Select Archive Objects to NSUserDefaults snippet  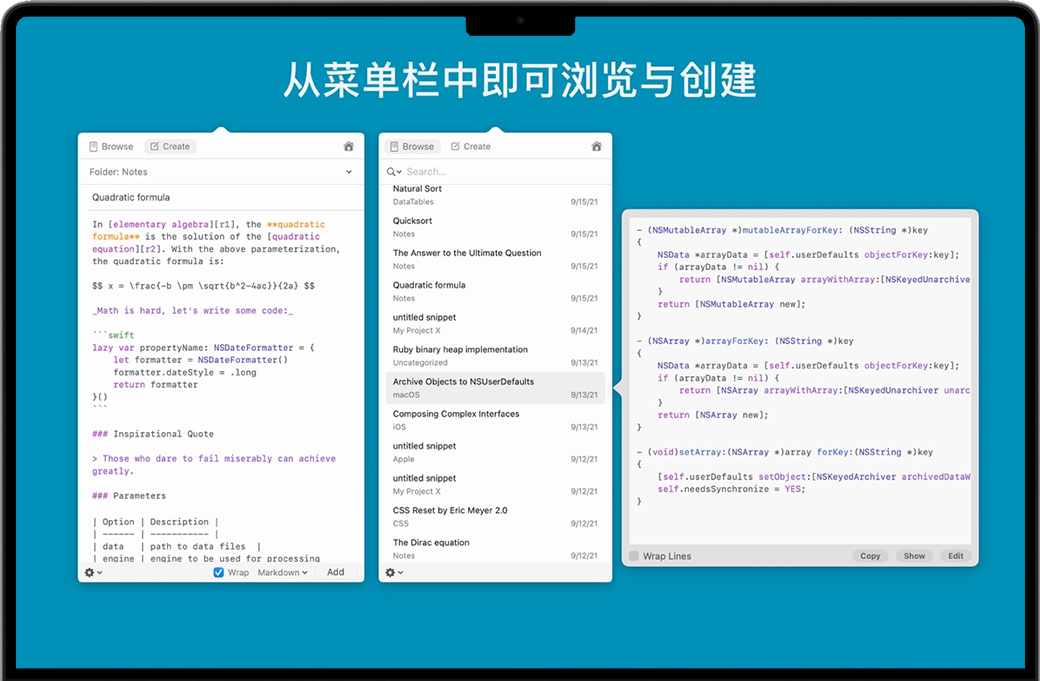[495, 388]
